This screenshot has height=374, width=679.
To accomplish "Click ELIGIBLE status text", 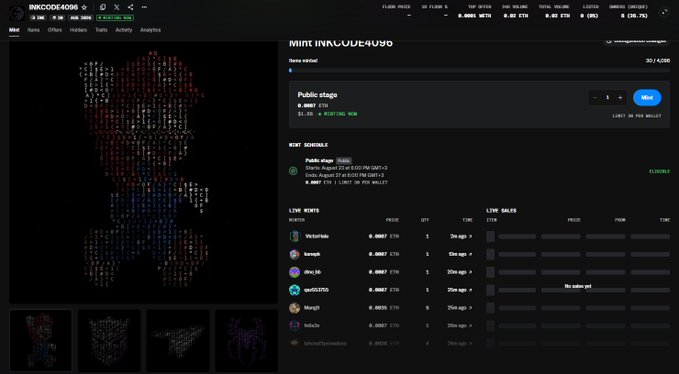I will click(659, 171).
